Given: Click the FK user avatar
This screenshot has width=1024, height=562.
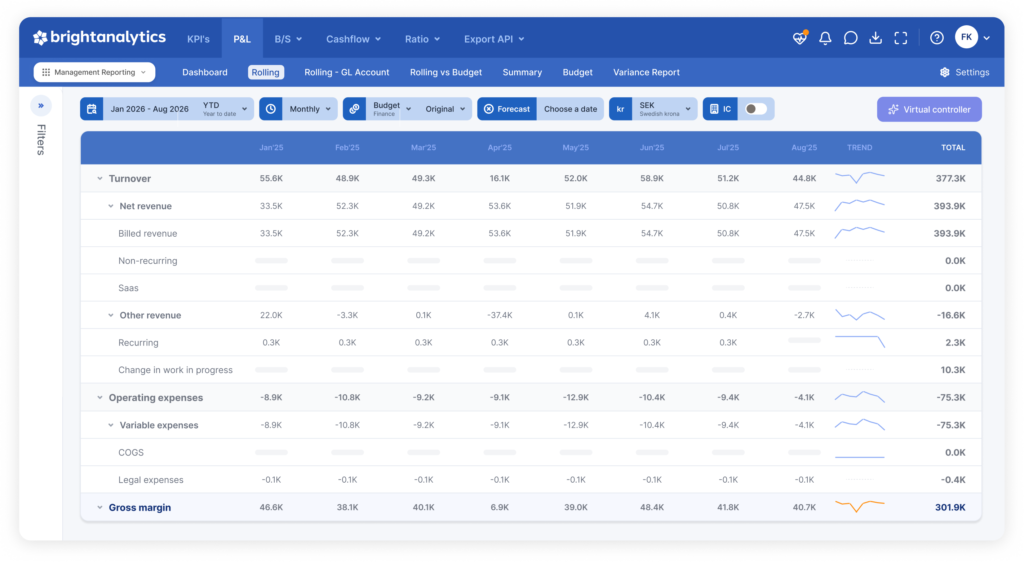Looking at the screenshot, I should [x=966, y=37].
